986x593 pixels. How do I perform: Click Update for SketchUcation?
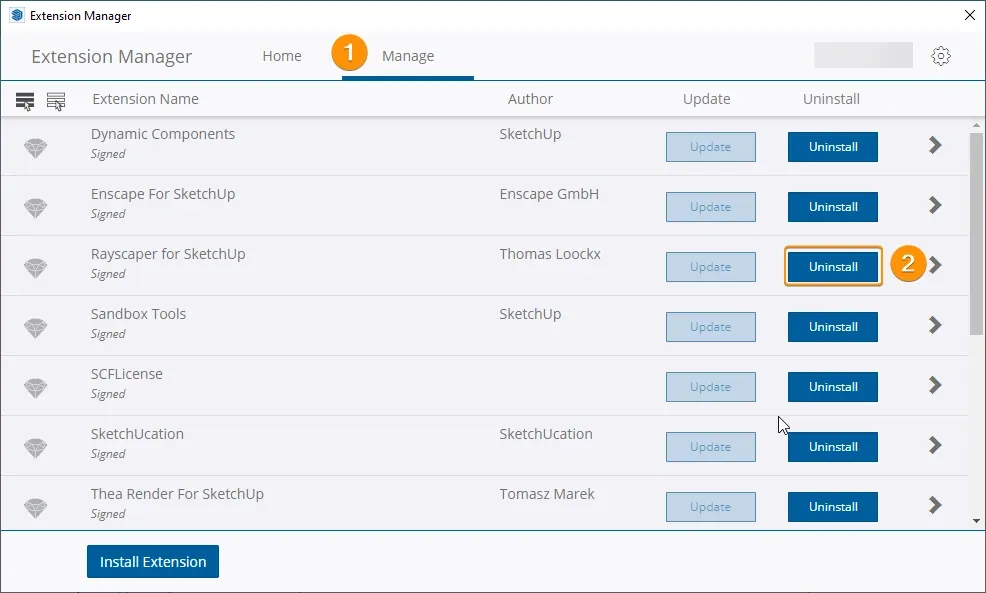pos(711,447)
